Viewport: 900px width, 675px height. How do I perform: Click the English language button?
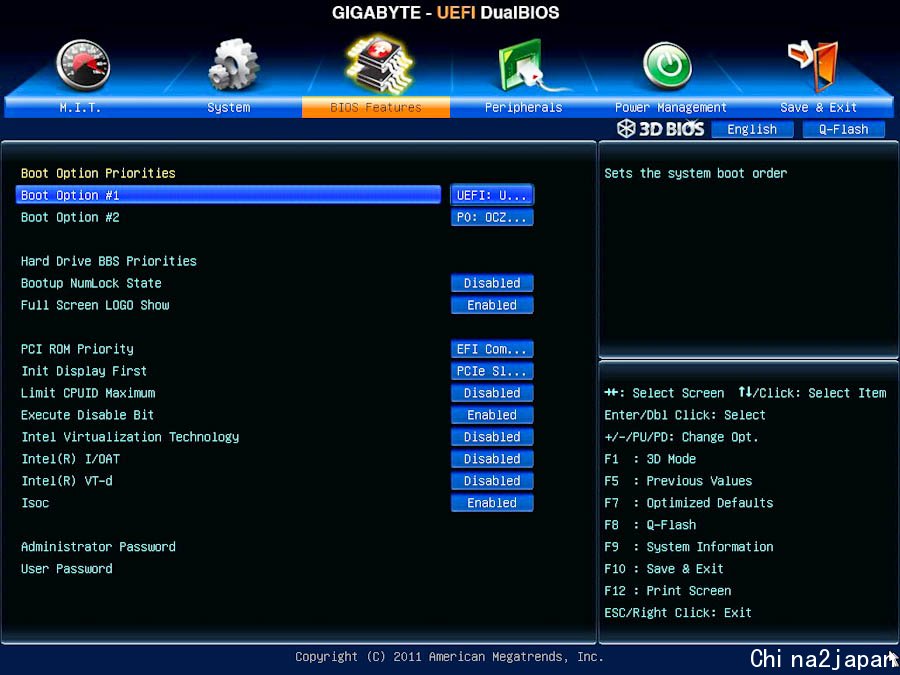pyautogui.click(x=752, y=129)
